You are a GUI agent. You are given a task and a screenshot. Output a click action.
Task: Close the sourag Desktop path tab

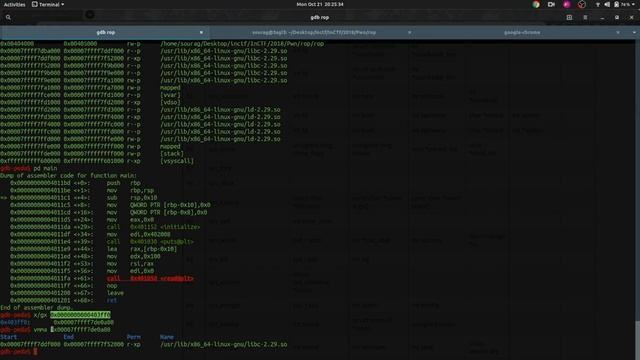point(409,32)
